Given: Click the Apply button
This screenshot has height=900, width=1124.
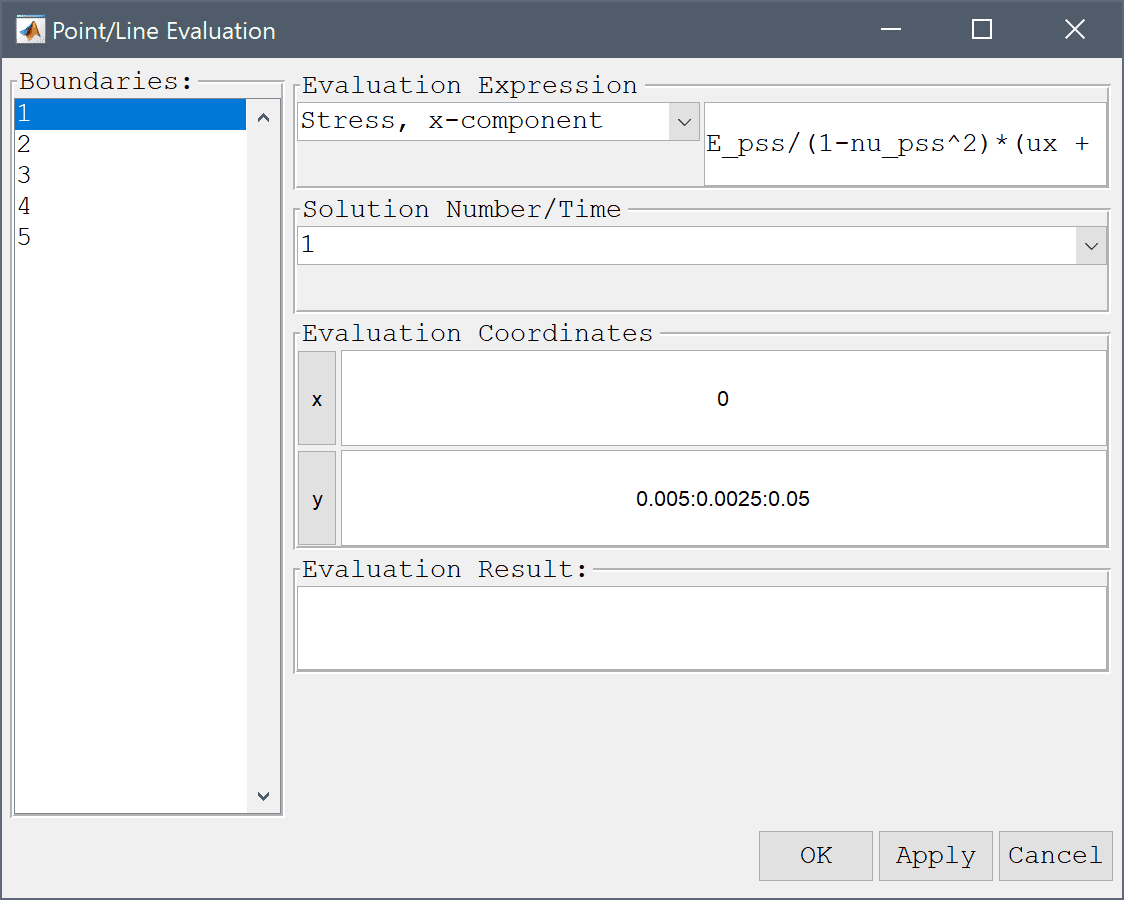Looking at the screenshot, I should (x=935, y=856).
